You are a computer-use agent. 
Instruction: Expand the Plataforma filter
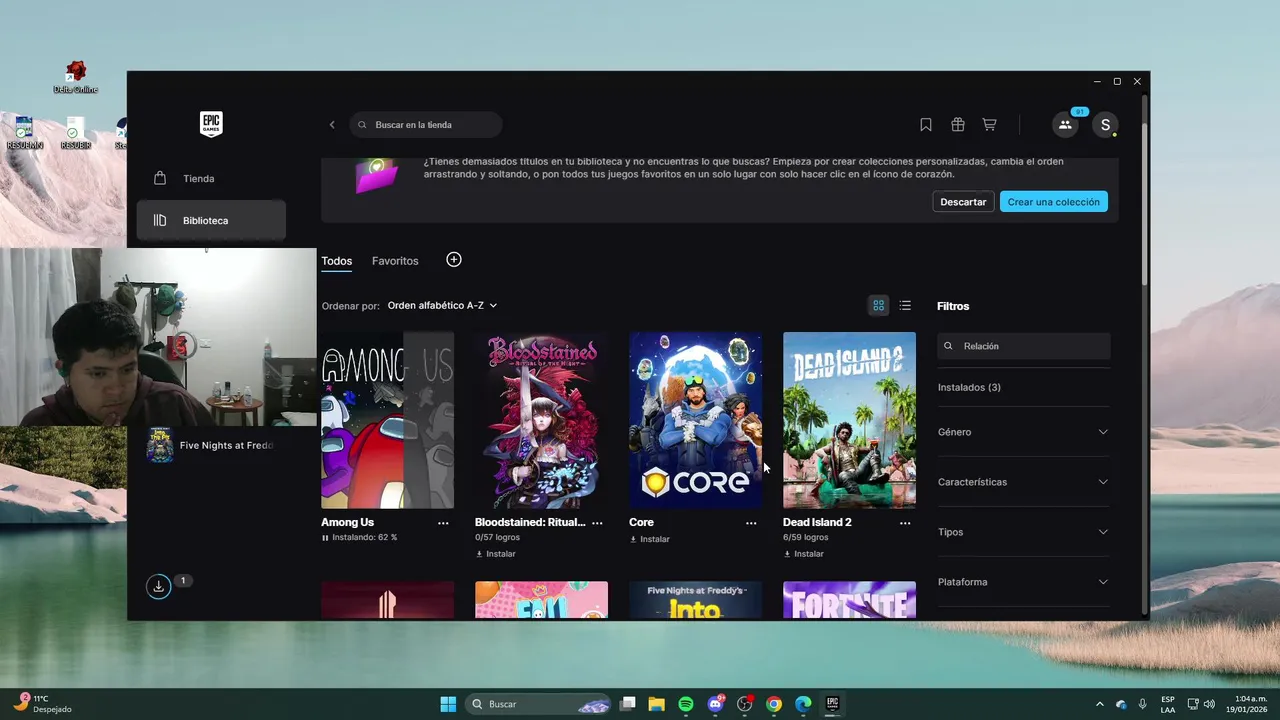1023,582
